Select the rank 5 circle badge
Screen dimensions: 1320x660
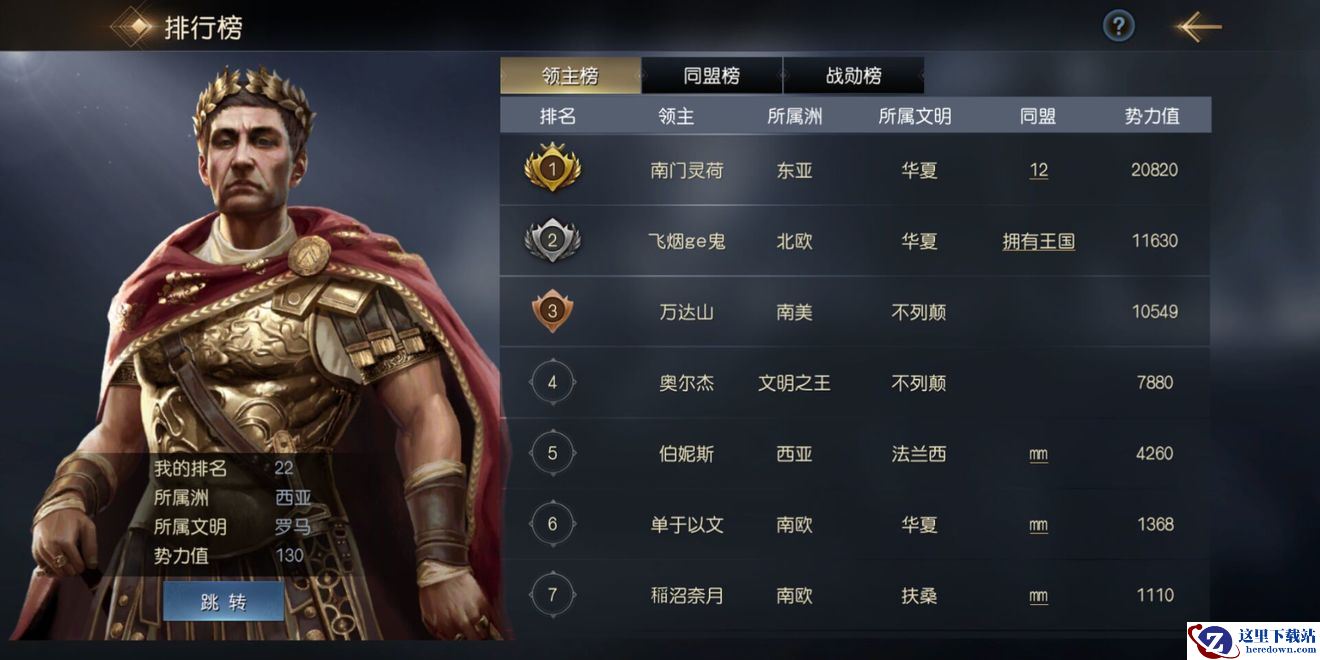[552, 453]
